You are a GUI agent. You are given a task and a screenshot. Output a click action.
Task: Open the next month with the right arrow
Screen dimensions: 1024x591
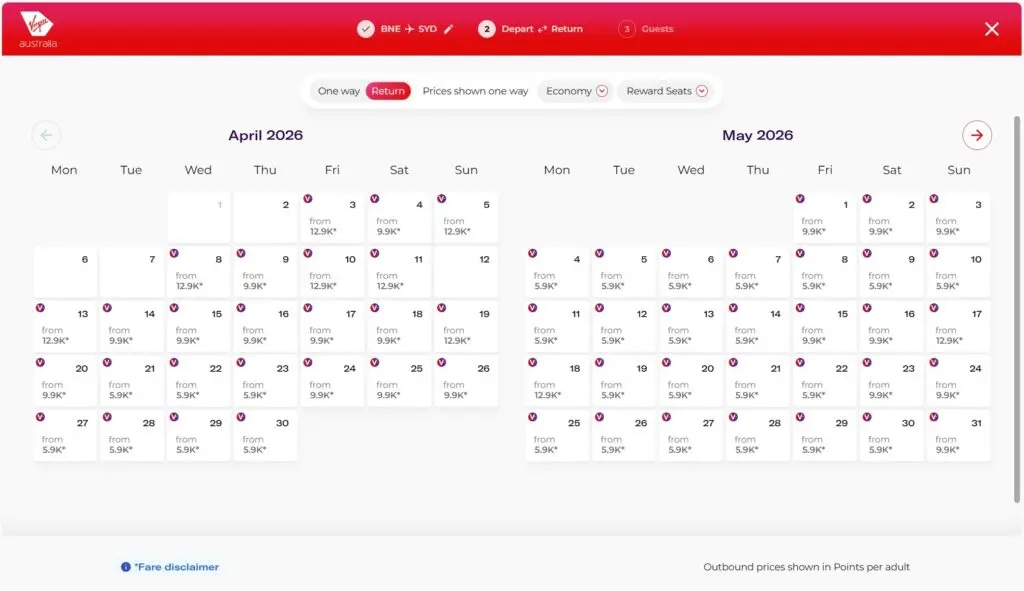[977, 135]
